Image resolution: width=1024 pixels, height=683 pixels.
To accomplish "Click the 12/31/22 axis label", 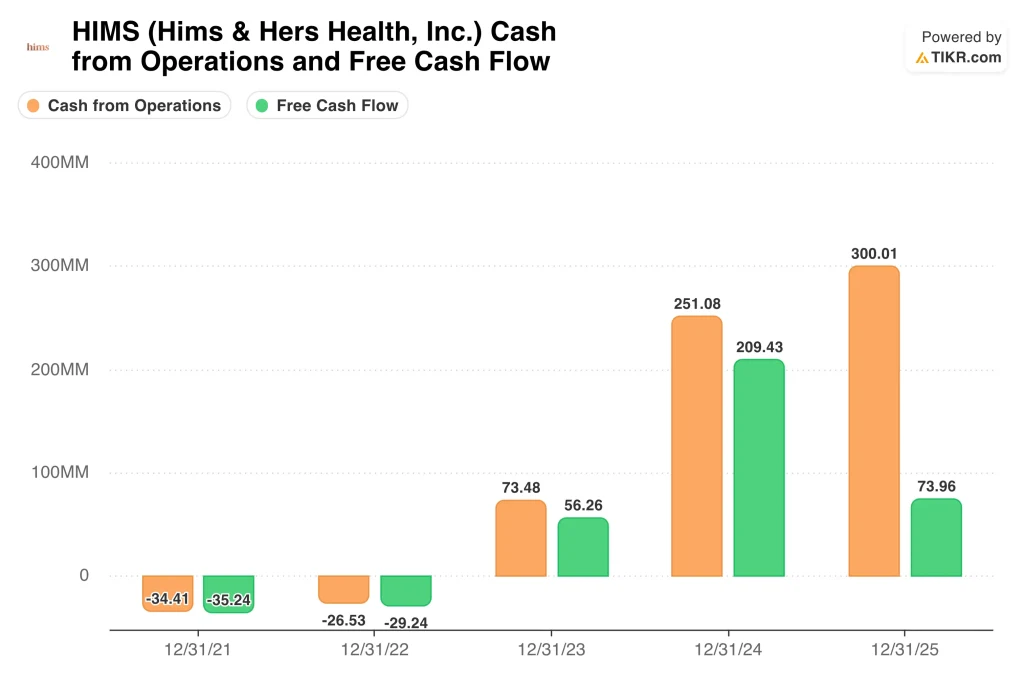I will click(x=374, y=650).
